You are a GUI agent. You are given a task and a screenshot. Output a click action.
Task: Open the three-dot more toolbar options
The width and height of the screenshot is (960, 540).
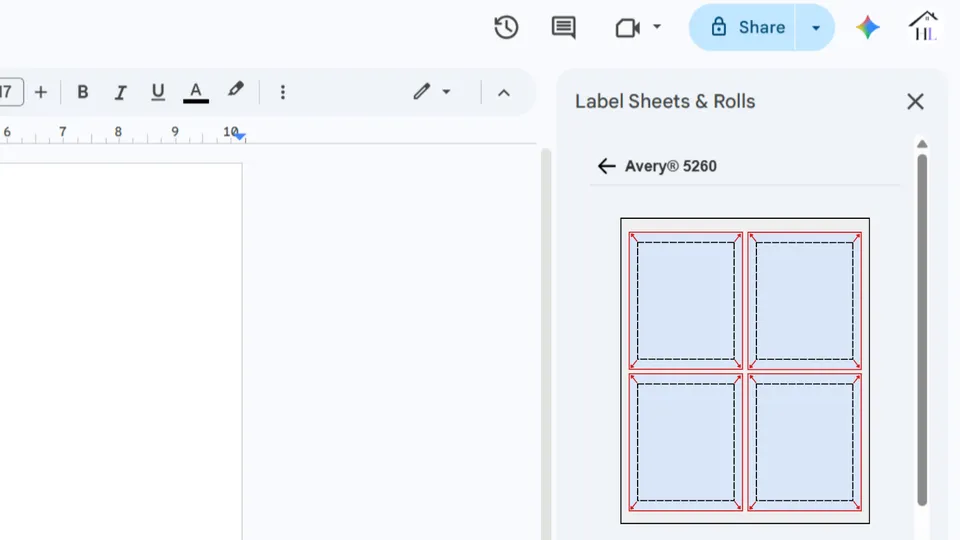[x=282, y=92]
